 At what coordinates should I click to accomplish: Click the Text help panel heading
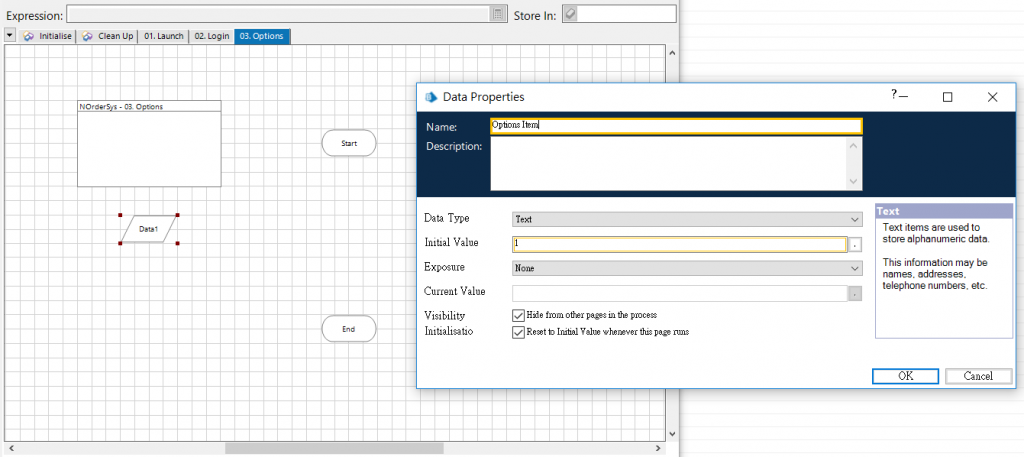(944, 212)
